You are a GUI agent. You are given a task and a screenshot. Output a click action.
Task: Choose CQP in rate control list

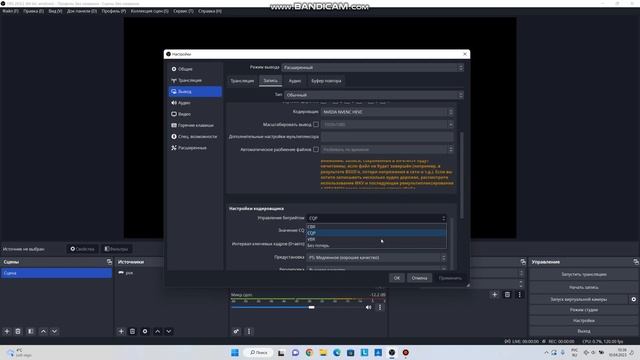point(376,233)
